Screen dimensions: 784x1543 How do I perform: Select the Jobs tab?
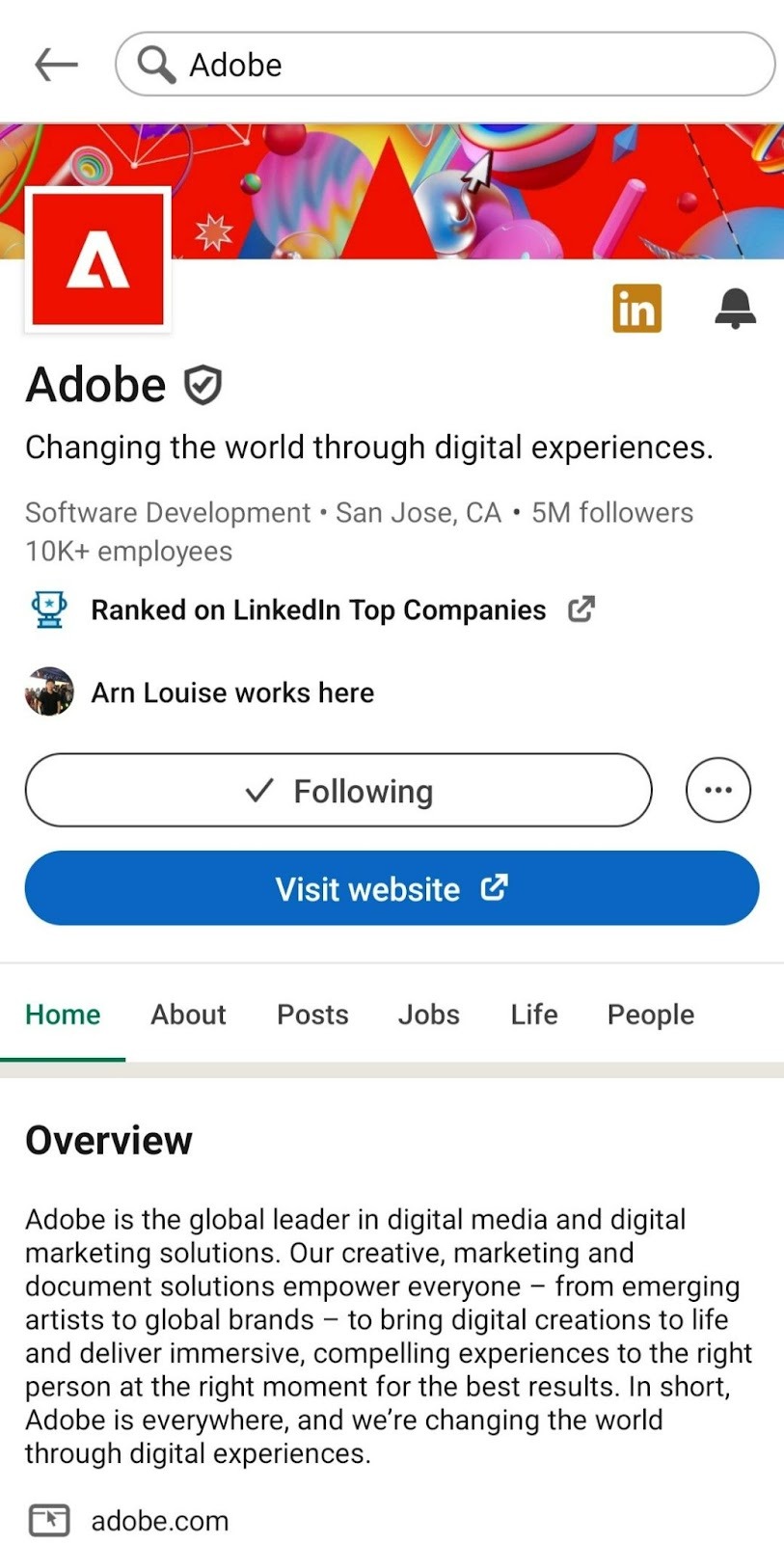point(428,1015)
